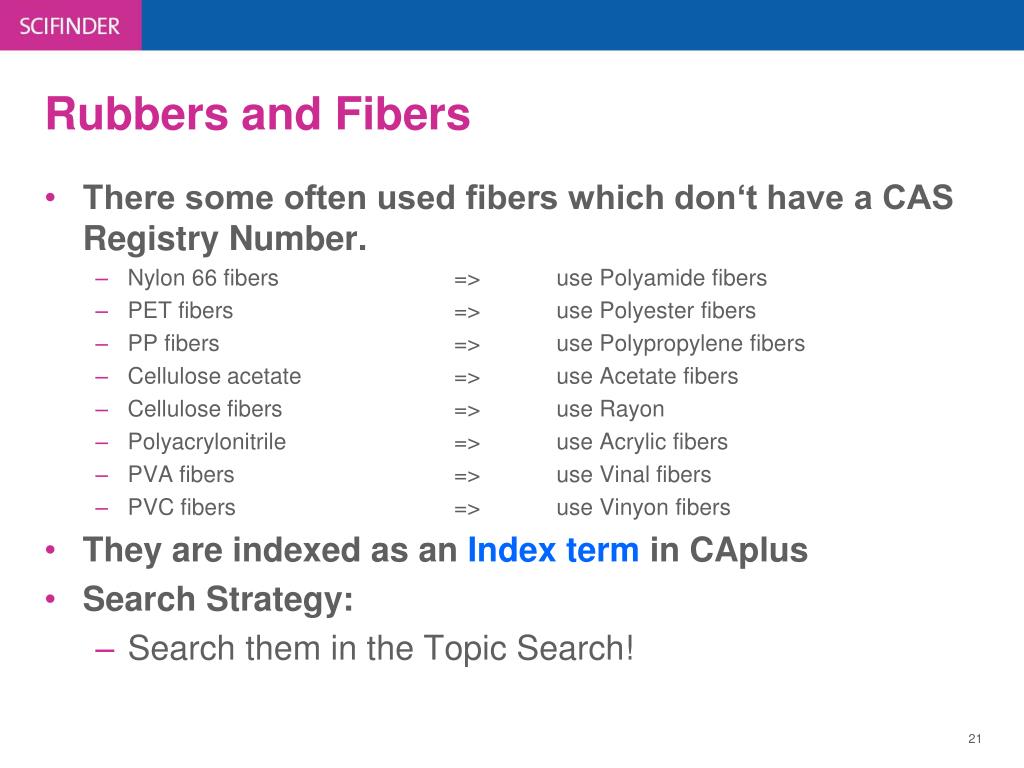Image resolution: width=1024 pixels, height=768 pixels.
Task: Select the 'use Rayon' text
Action: coord(610,409)
